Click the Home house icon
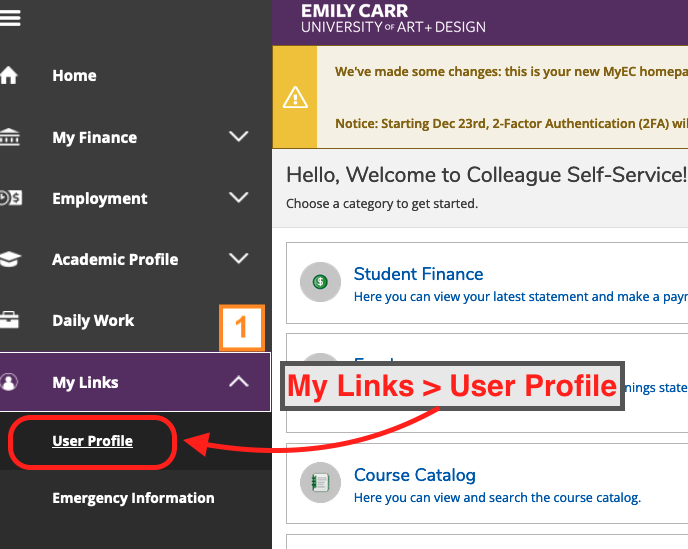The height and width of the screenshot is (549, 688). tap(9, 75)
